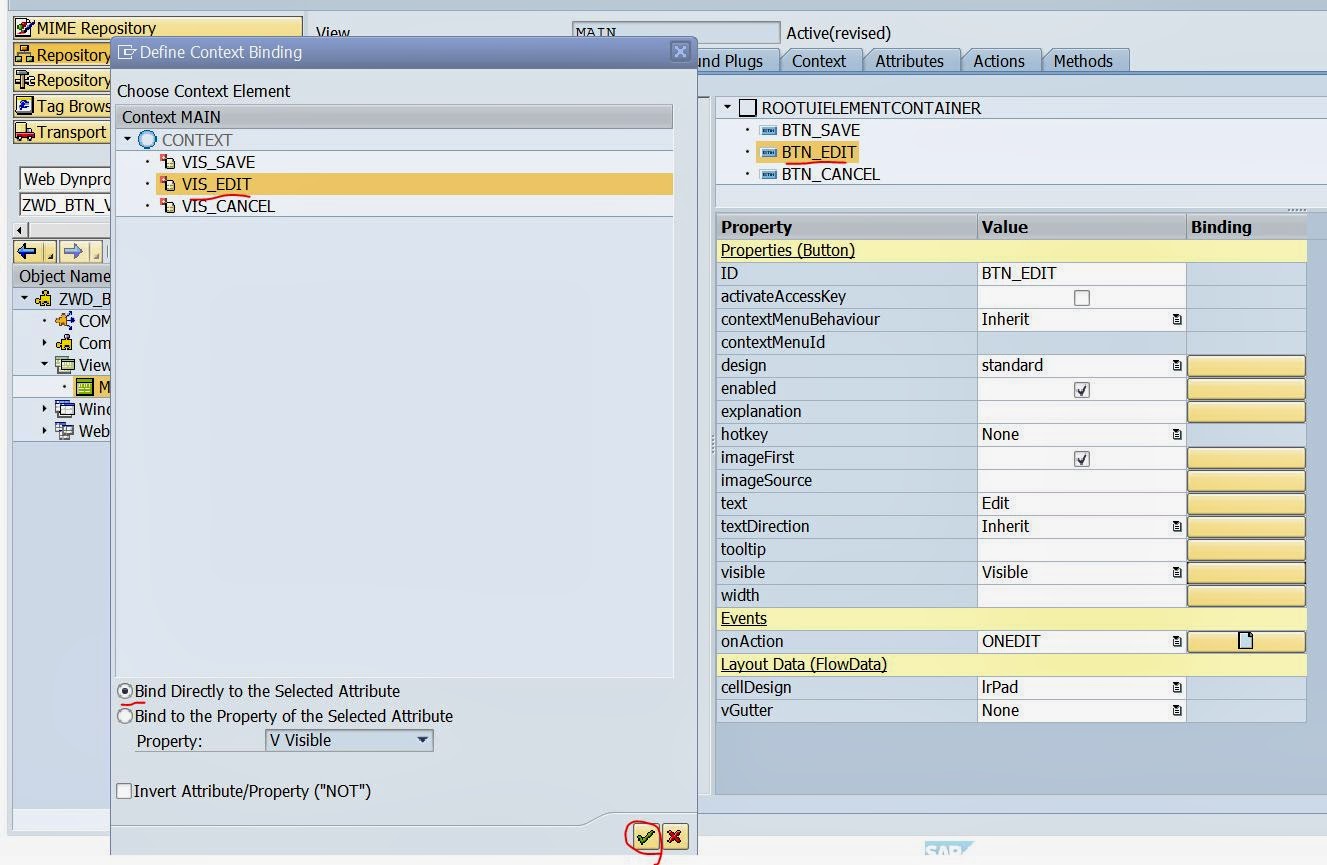Confirm binding with the green checkmark

click(645, 837)
